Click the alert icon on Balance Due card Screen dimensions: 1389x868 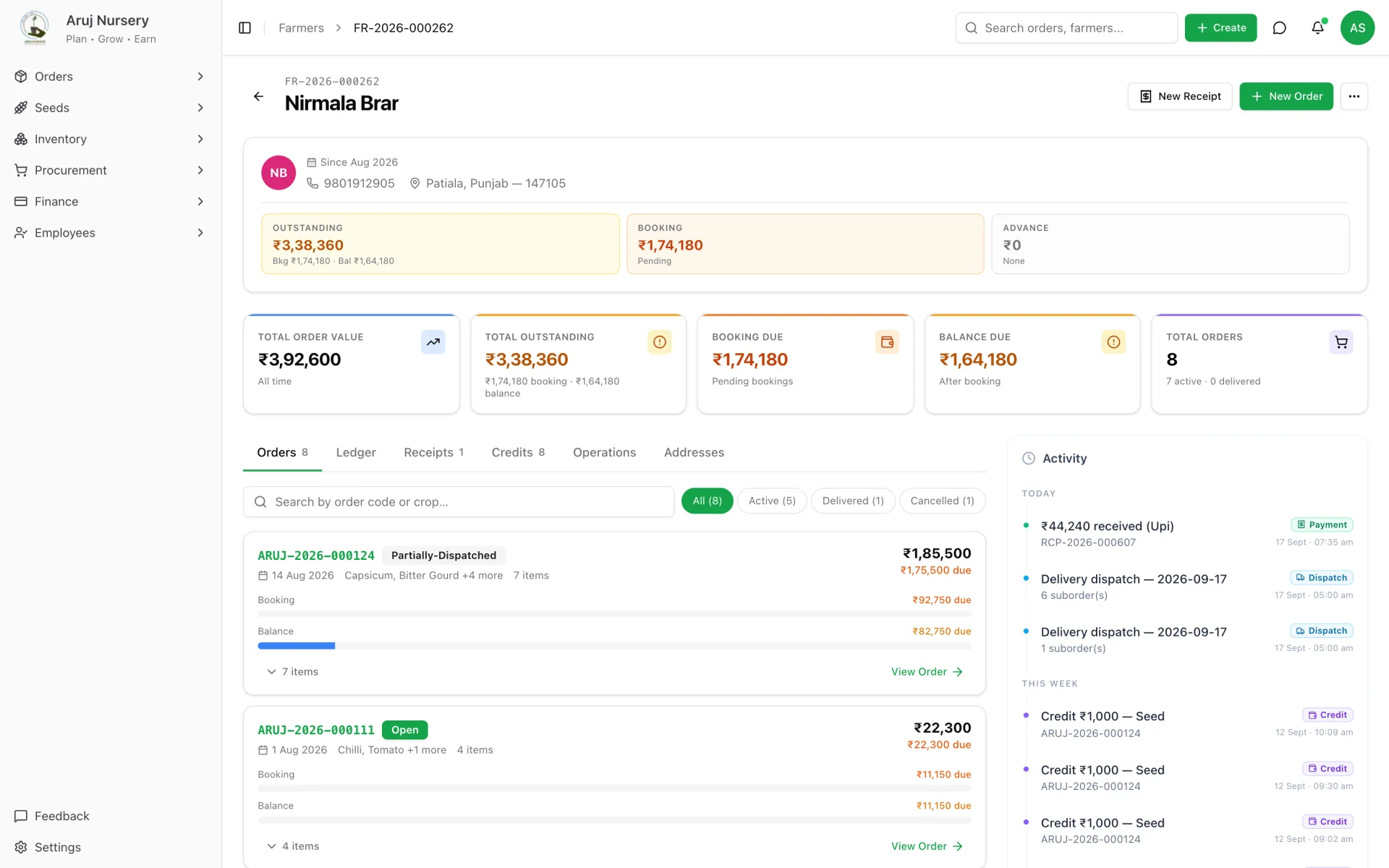(1113, 342)
